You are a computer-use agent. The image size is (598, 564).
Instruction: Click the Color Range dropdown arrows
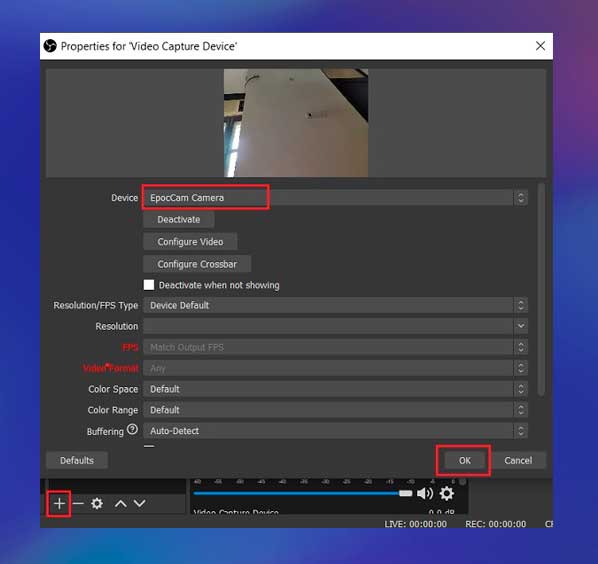(x=521, y=410)
